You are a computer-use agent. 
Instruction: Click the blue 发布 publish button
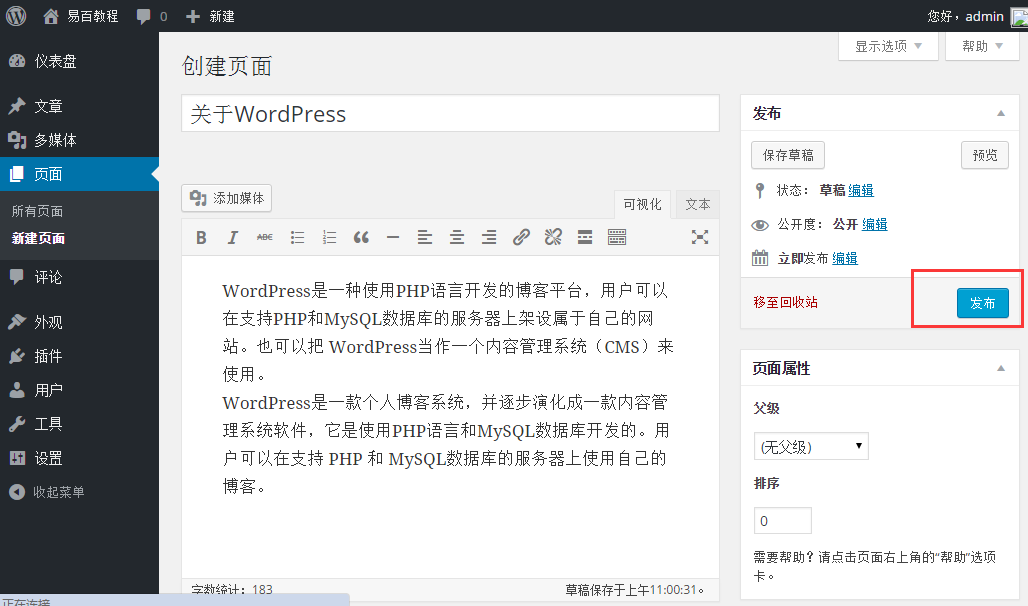[983, 303]
